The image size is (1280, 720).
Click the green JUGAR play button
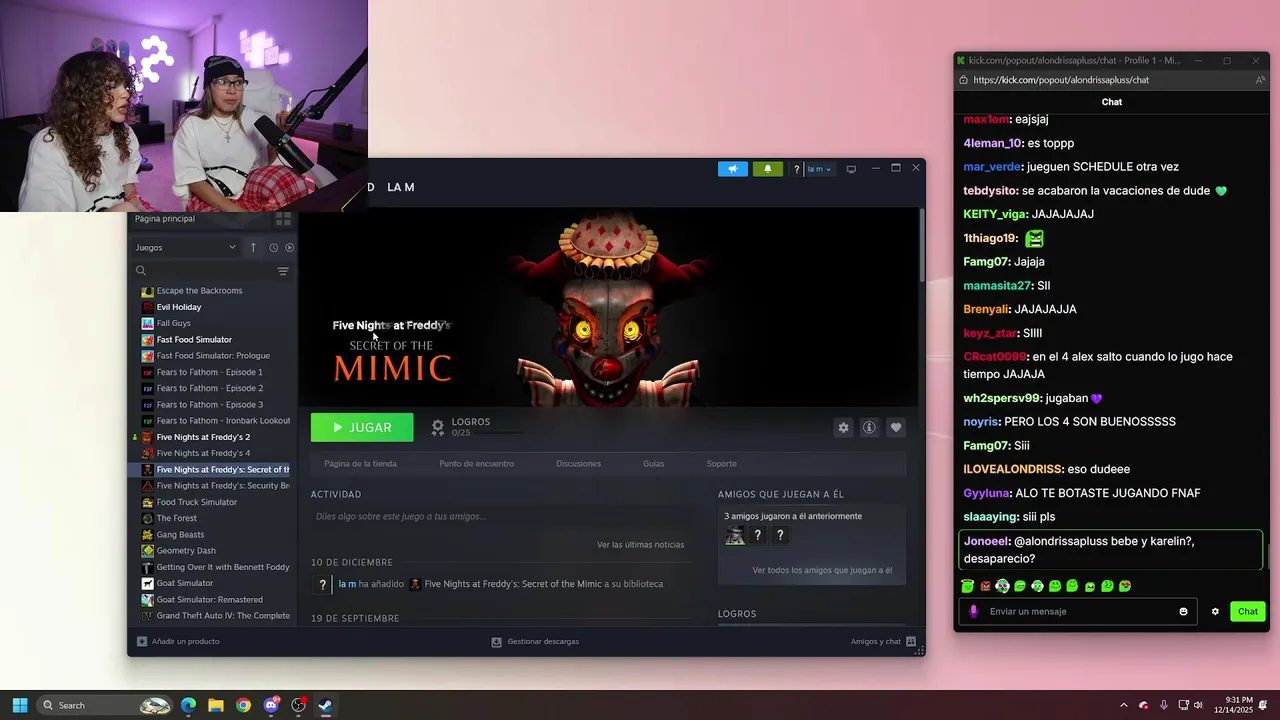coord(362,427)
